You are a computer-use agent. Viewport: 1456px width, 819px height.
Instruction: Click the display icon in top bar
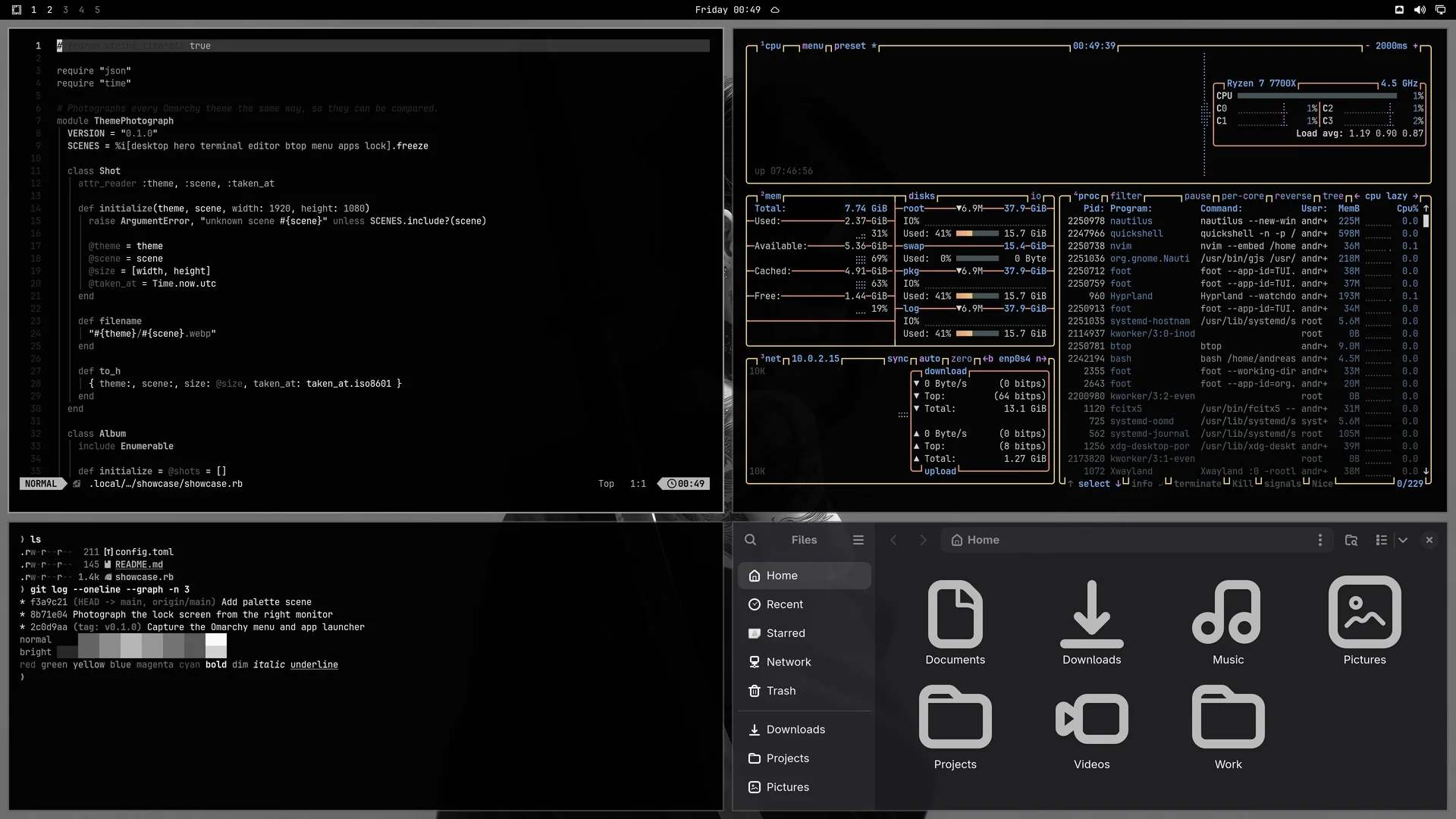point(1440,10)
